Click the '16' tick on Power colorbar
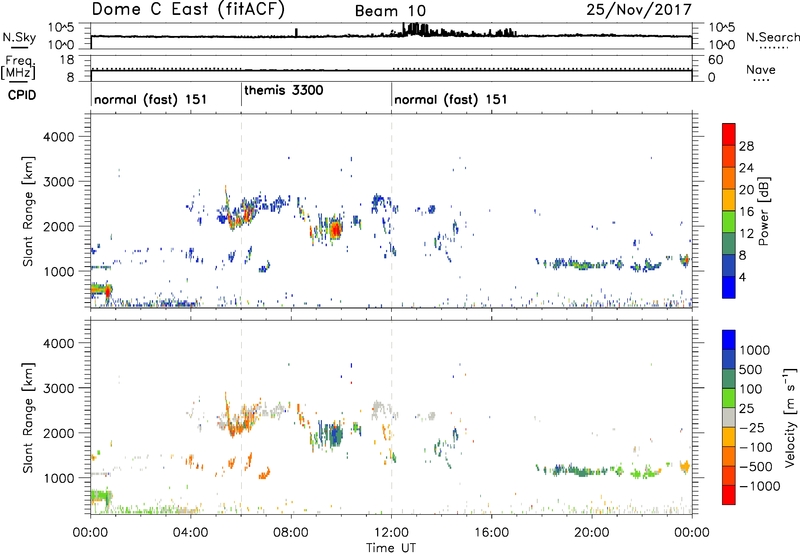800x554 pixels. (746, 212)
